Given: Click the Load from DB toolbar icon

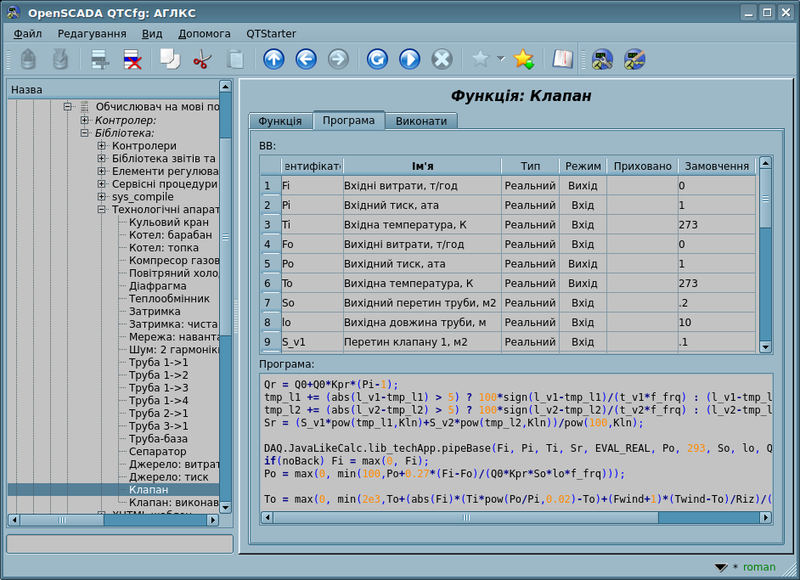Looking at the screenshot, I should click(28, 59).
